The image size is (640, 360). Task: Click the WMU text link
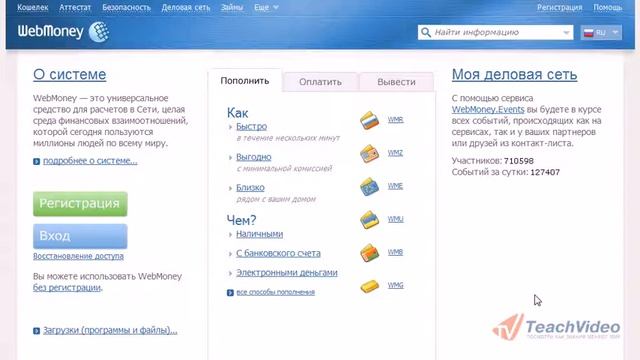pos(396,219)
